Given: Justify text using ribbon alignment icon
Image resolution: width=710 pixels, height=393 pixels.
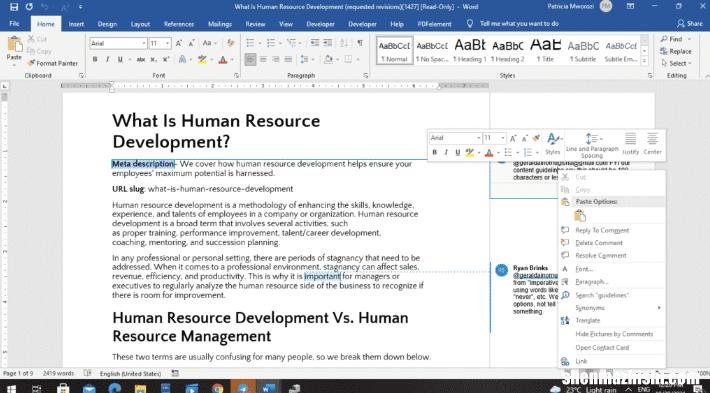Looking at the screenshot, I should pyautogui.click(x=288, y=59).
